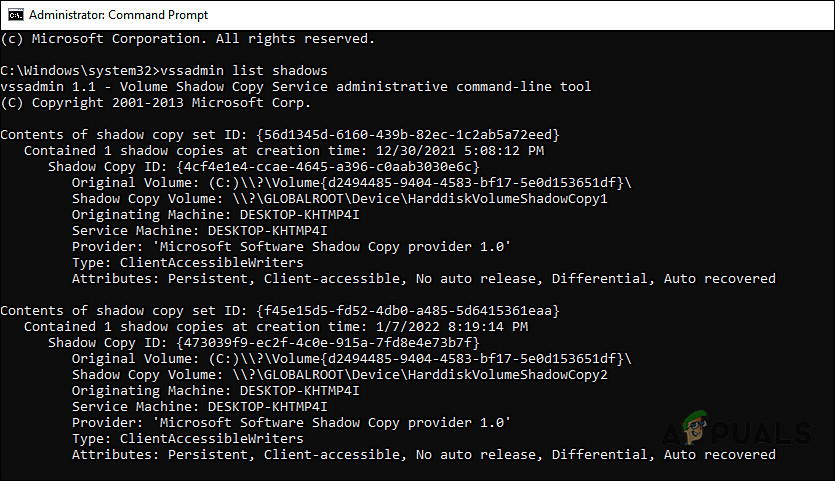835x481 pixels.
Task: Click the second Provider: Microsoft Software Shadow Copy line
Action: (292, 423)
